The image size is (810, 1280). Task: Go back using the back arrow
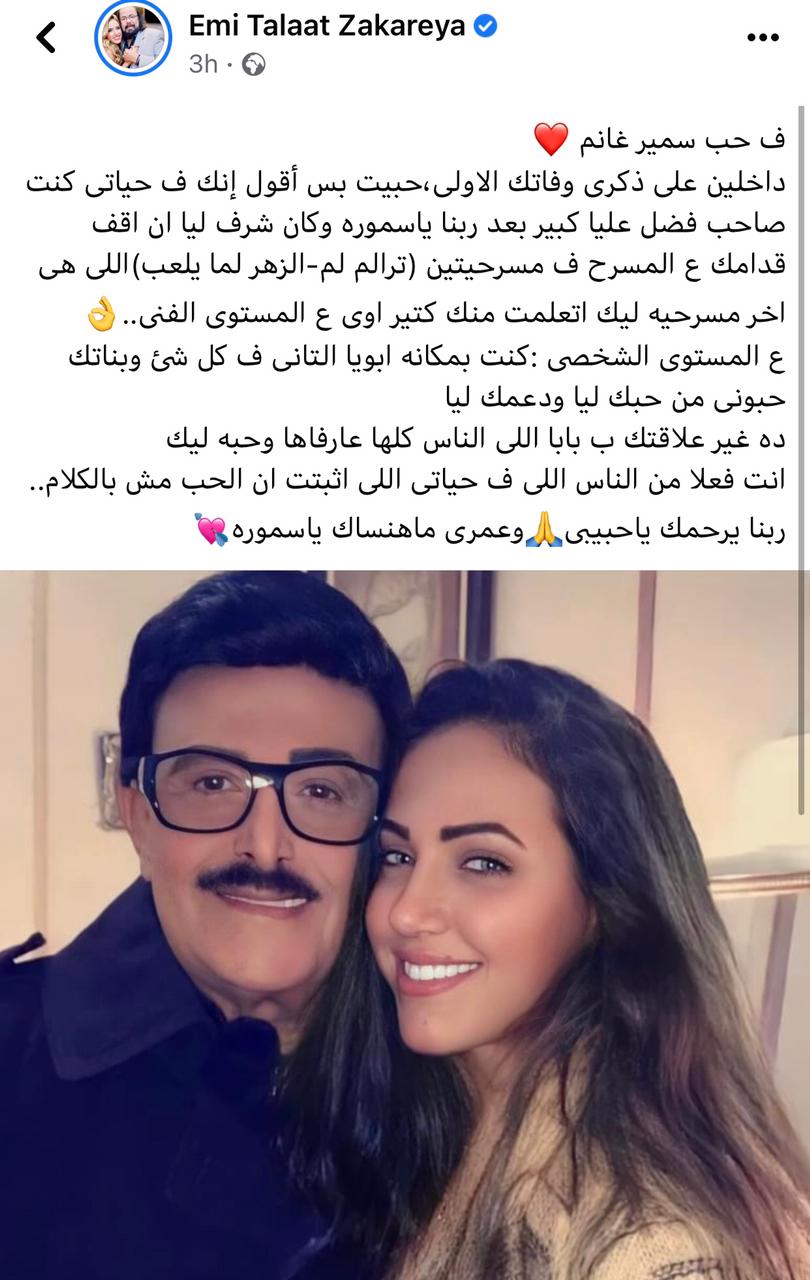(46, 38)
